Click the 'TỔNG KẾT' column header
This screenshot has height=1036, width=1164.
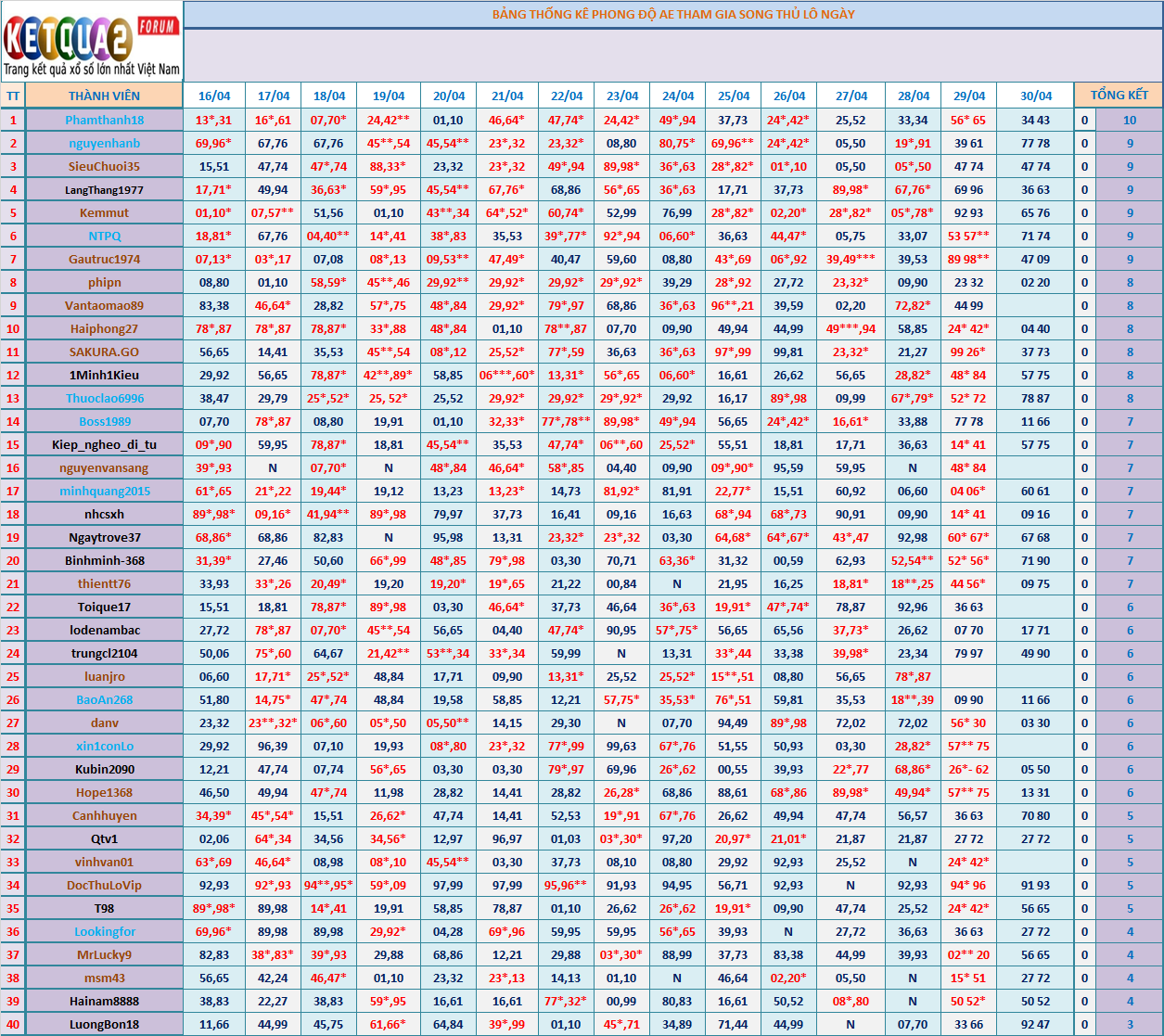pyautogui.click(x=1119, y=96)
